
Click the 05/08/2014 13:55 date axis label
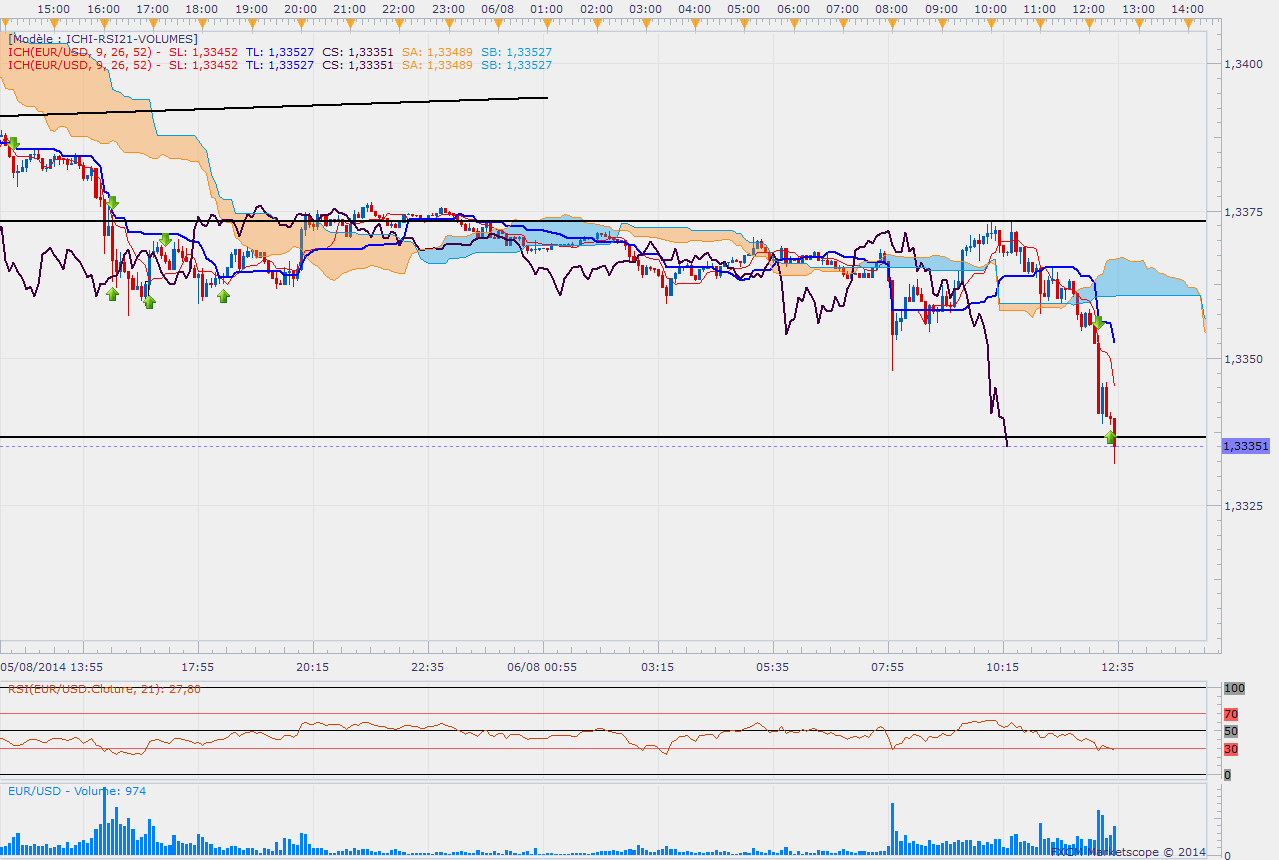[x=51, y=666]
